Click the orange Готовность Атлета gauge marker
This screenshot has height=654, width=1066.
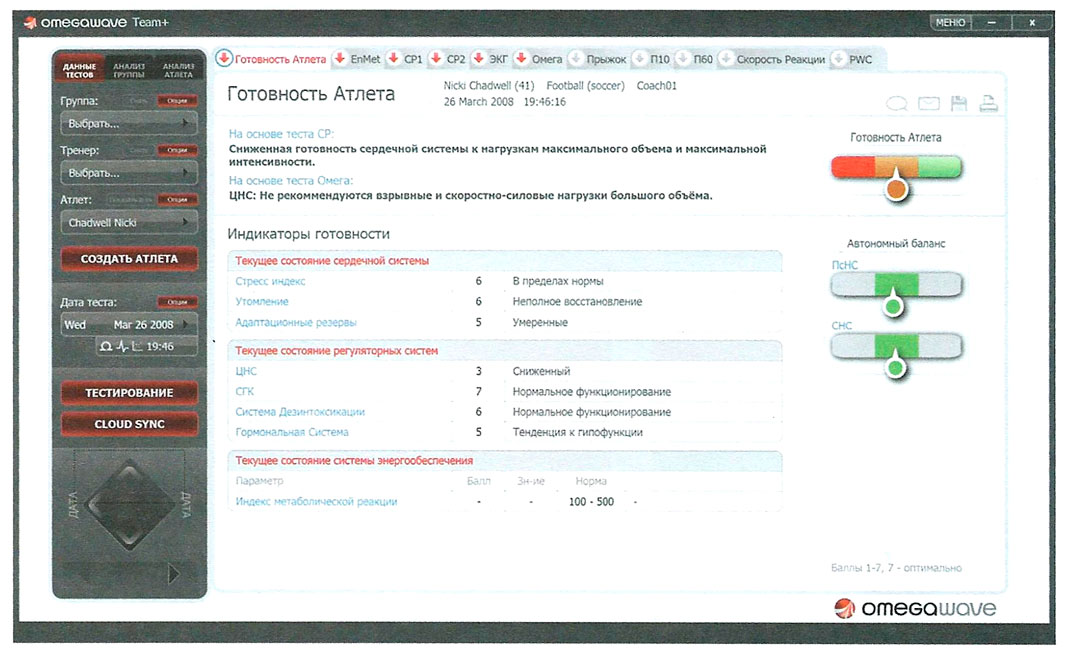[897, 187]
